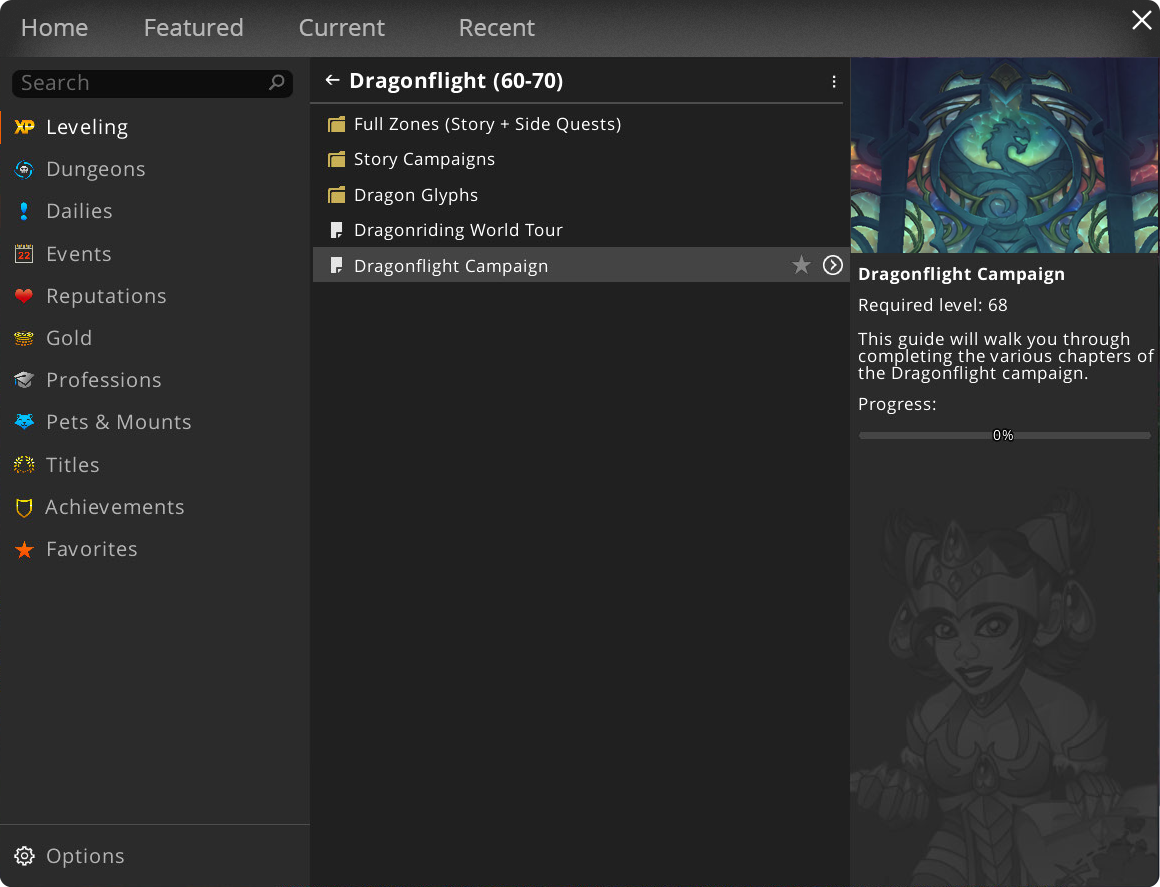Viewport: 1160px width, 887px height.
Task: Switch to the Featured tab
Action: 193,27
